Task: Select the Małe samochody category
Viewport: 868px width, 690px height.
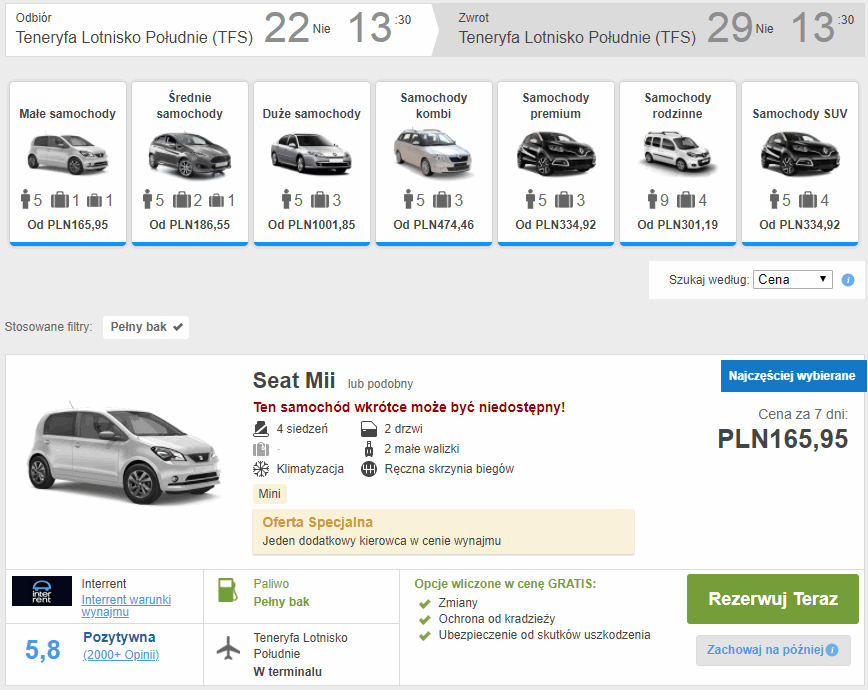Action: tap(68, 163)
